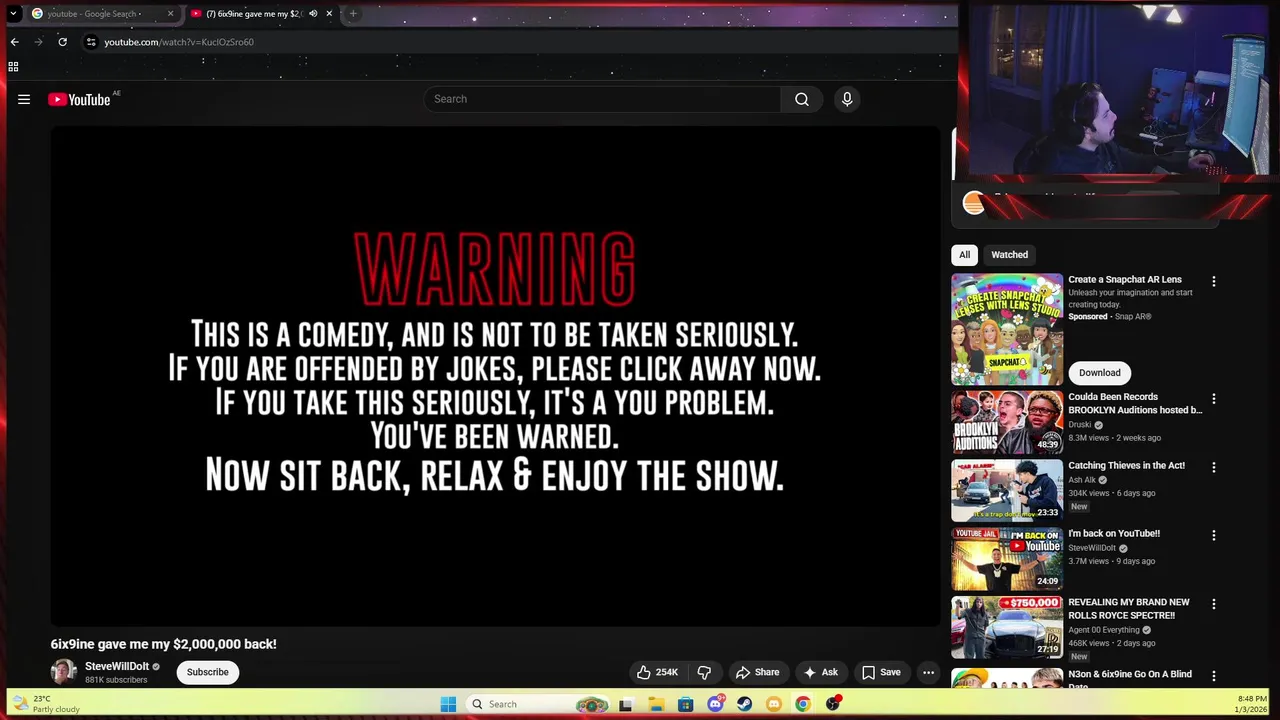Image resolution: width=1280 pixels, height=720 pixels.
Task: Click the Share button
Action: point(757,672)
